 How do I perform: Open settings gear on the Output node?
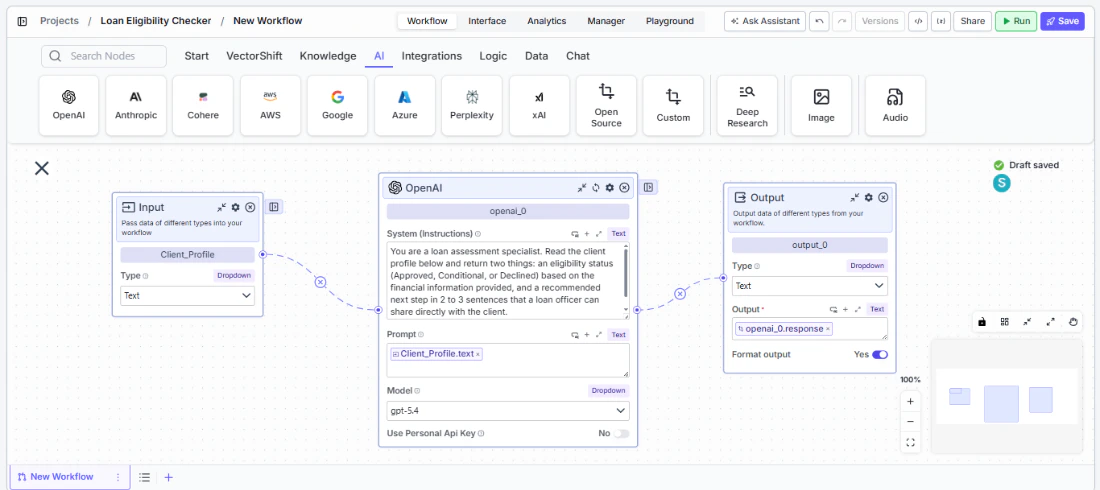click(x=868, y=198)
